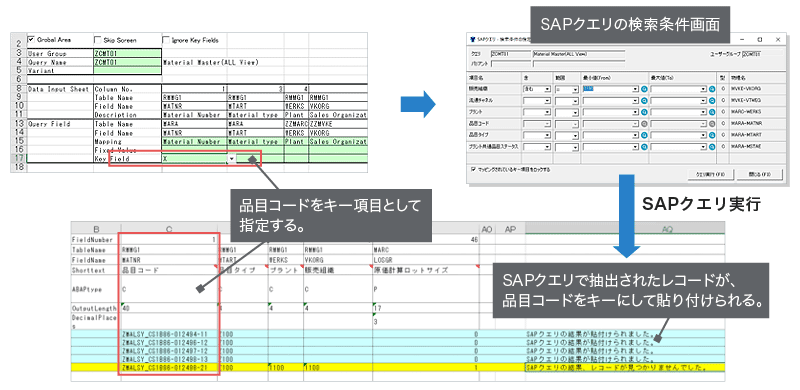
Task: Select column header C in result sheet
Action: [169, 230]
